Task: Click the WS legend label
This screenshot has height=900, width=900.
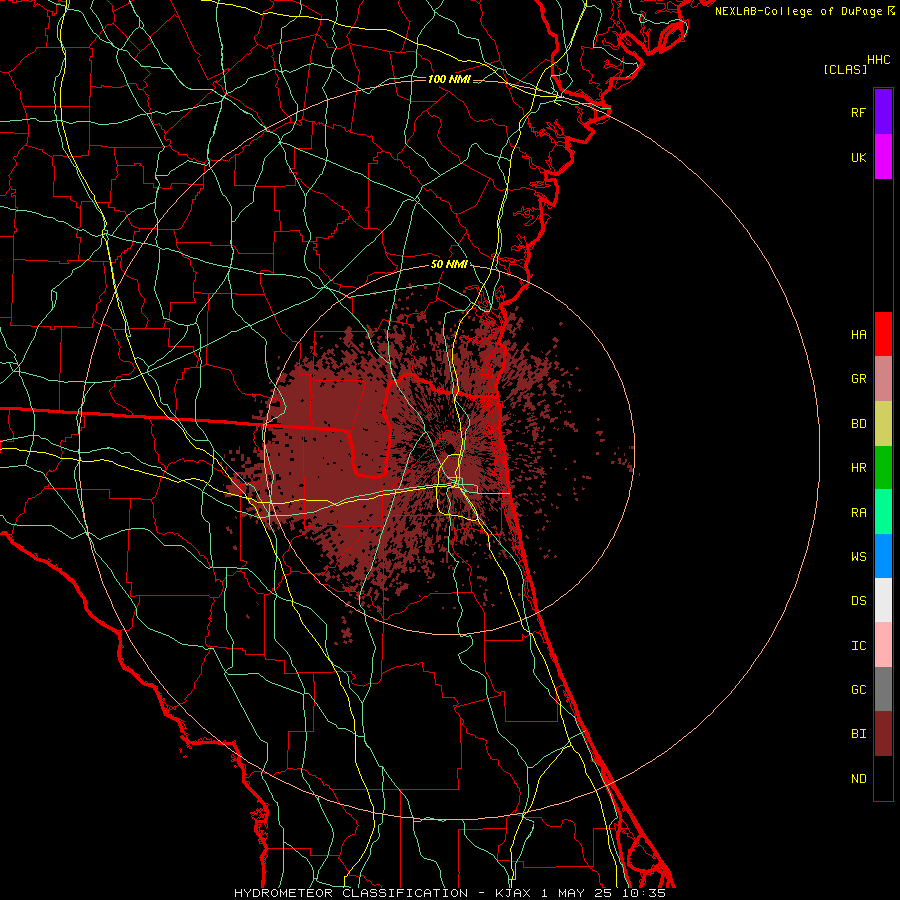Action: (x=858, y=557)
